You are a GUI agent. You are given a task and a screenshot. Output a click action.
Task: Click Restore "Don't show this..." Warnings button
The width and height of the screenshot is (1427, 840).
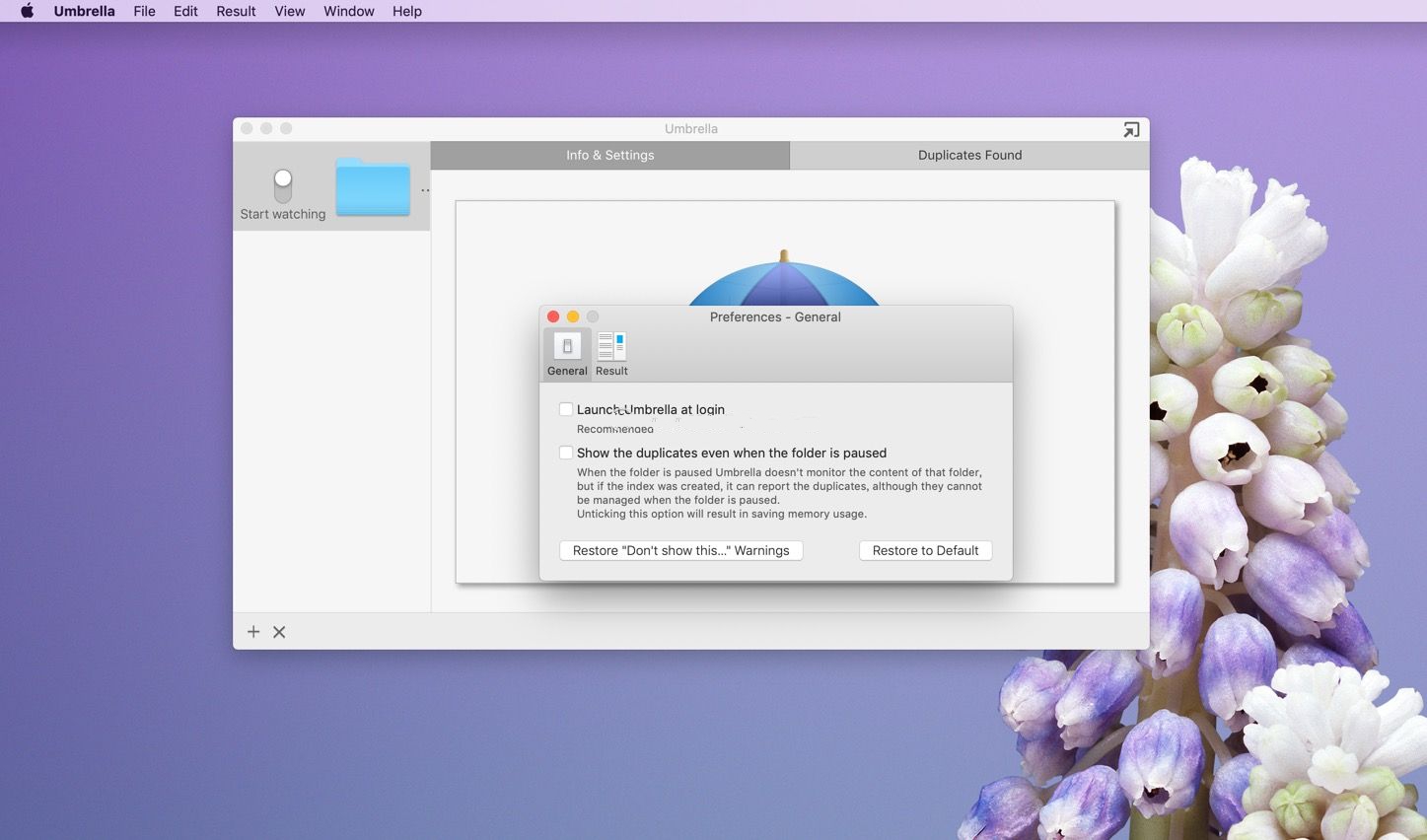coord(681,550)
